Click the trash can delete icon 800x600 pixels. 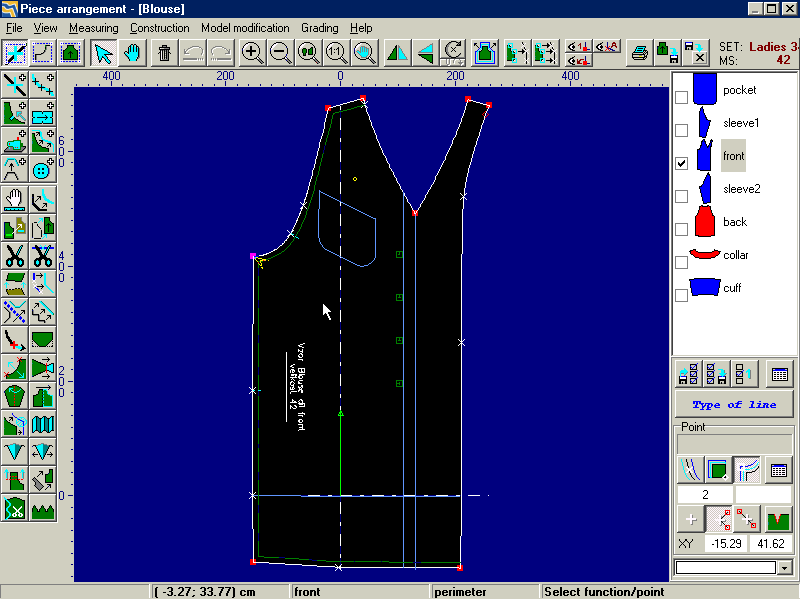(164, 53)
